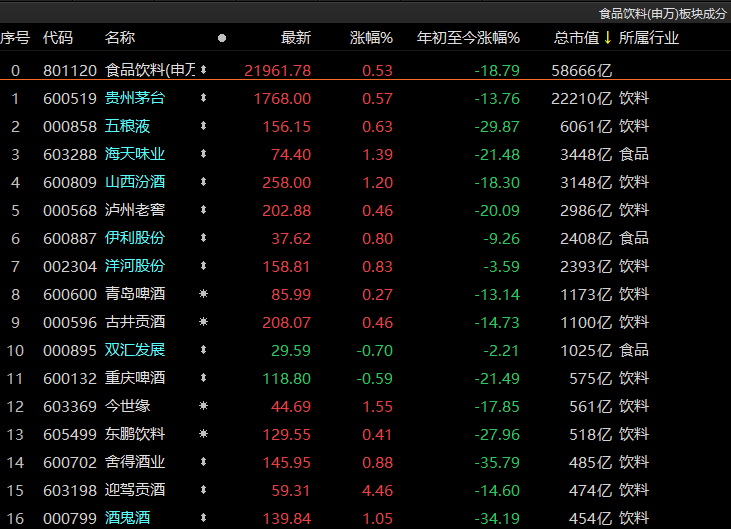731x529 pixels.
Task: Click index value 21961.78
Action: click(x=277, y=70)
